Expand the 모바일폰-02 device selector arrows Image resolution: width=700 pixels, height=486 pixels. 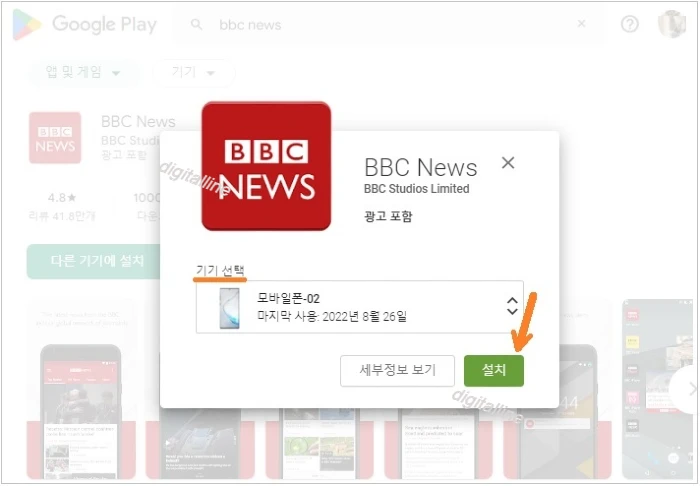click(x=512, y=306)
